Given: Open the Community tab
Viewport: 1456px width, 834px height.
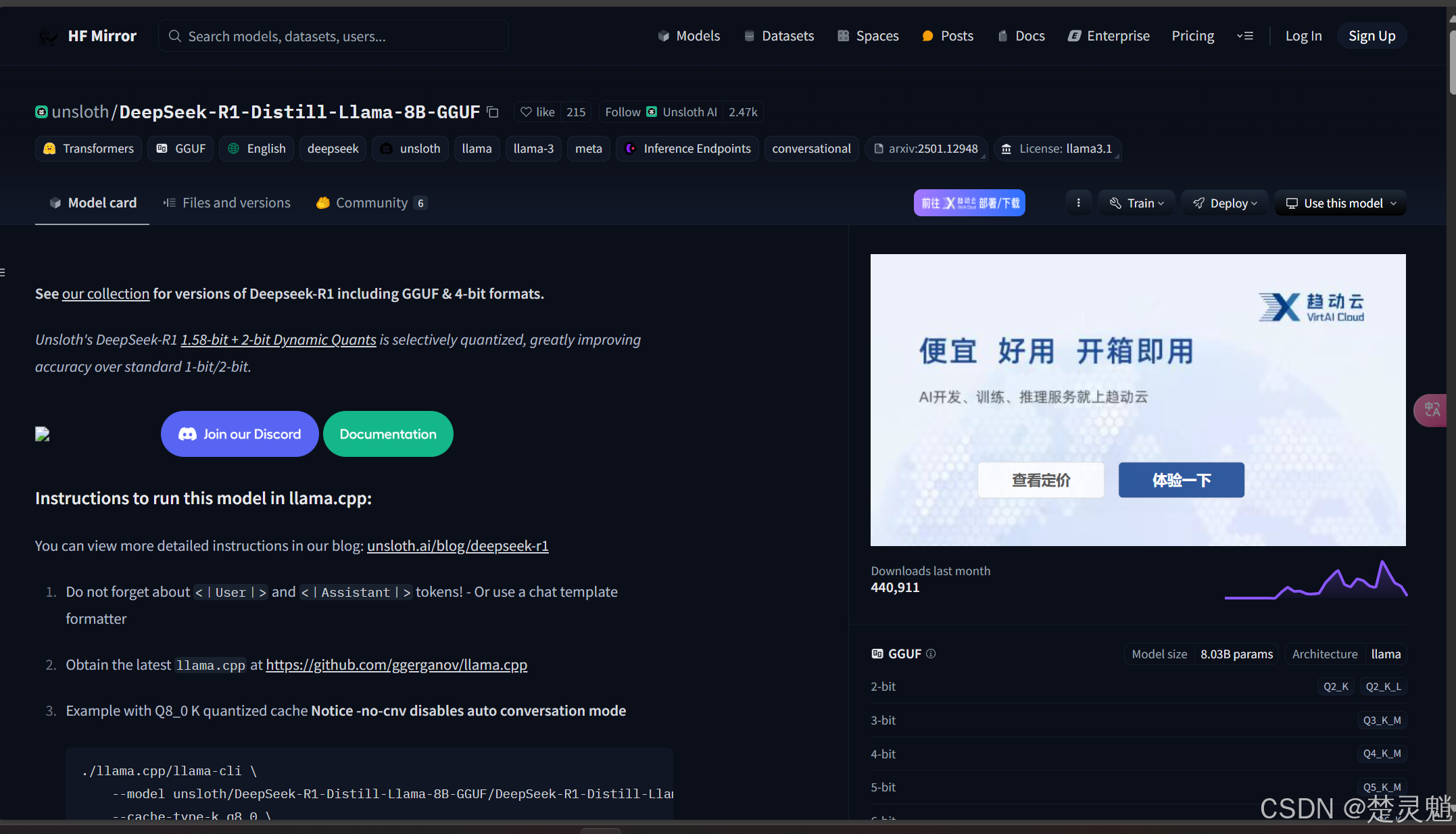Looking at the screenshot, I should (x=371, y=203).
